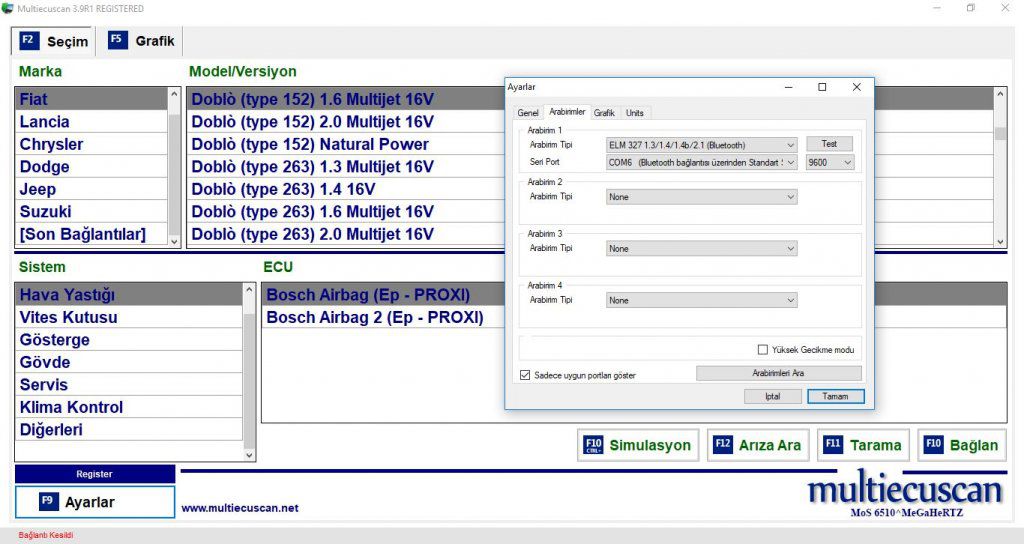
Task: Click Marka list scroll down arrow
Action: [x=174, y=241]
